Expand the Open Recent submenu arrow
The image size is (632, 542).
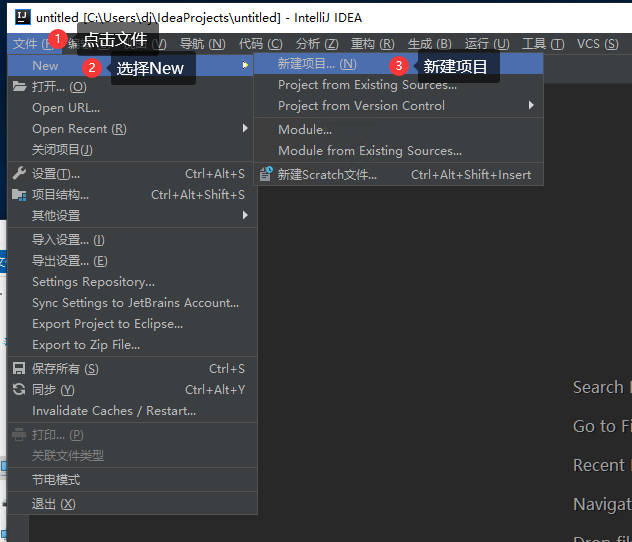tap(245, 128)
